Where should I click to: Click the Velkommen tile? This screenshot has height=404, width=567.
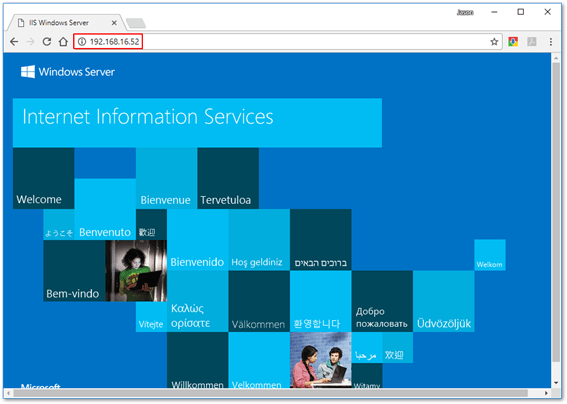click(259, 360)
